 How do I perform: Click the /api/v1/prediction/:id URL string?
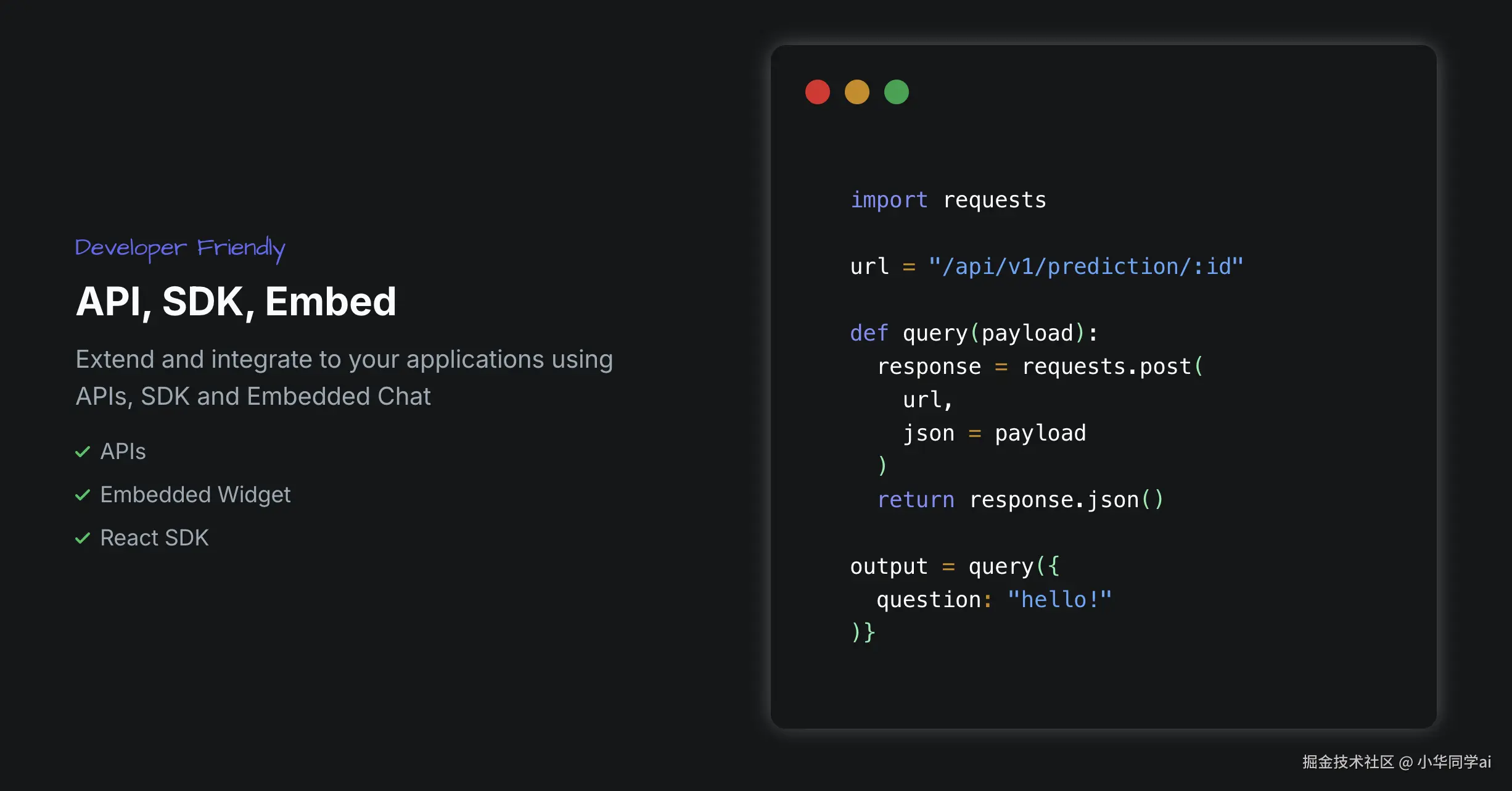pos(1085,267)
